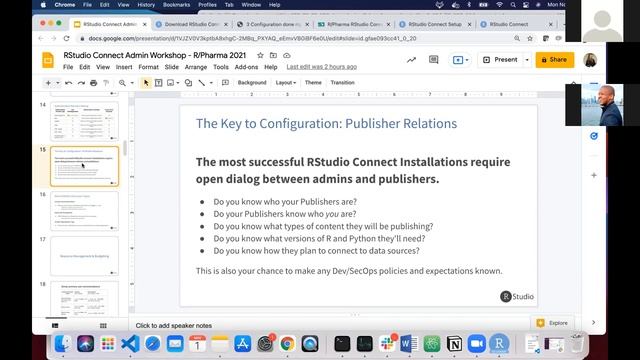Click the yellow Share button
This screenshot has width=640, height=360.
[555, 60]
